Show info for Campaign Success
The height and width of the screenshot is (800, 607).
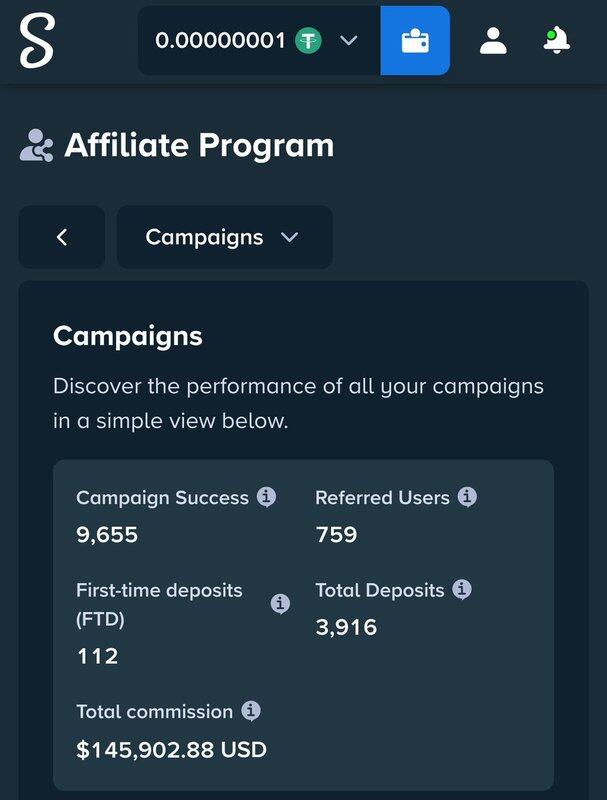coord(266,497)
